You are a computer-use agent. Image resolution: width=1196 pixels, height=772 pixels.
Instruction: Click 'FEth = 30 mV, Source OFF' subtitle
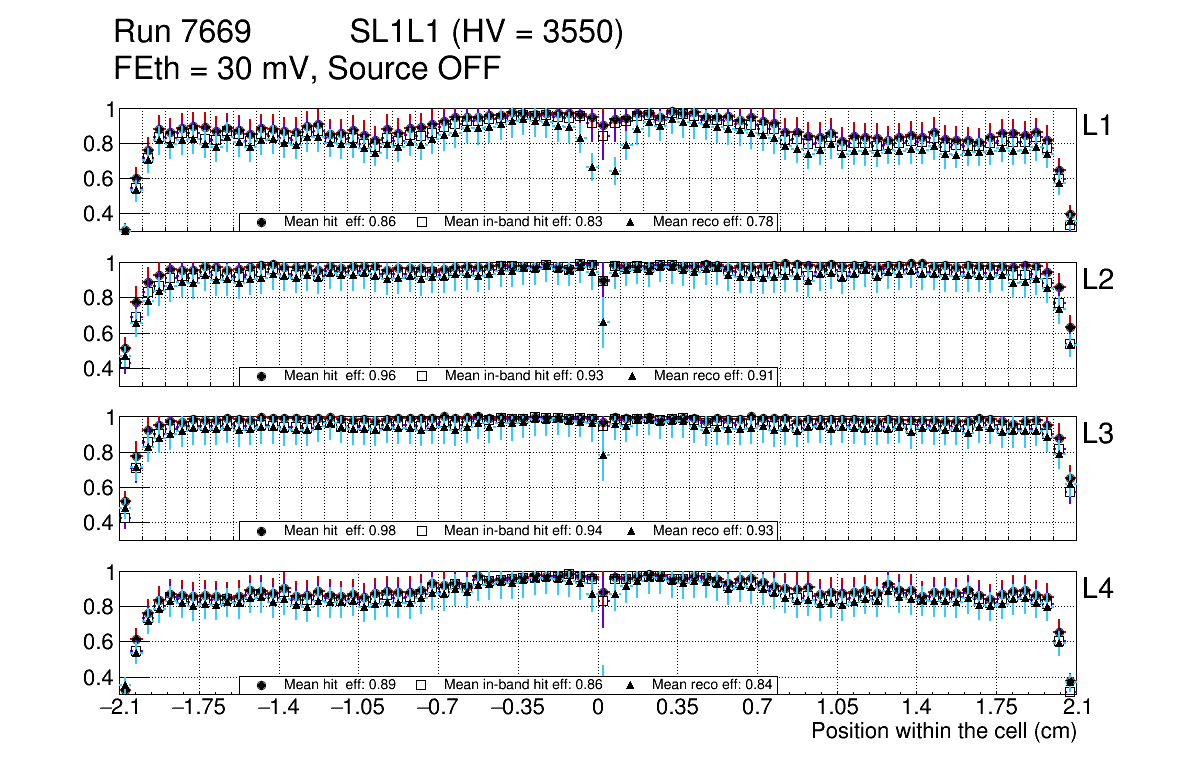306,69
